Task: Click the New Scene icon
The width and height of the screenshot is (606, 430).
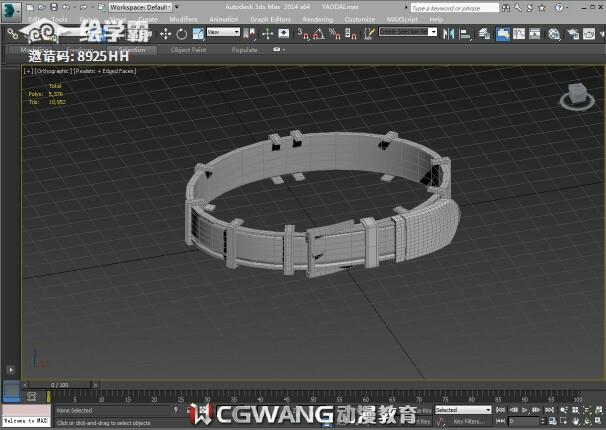Action: [30, 7]
